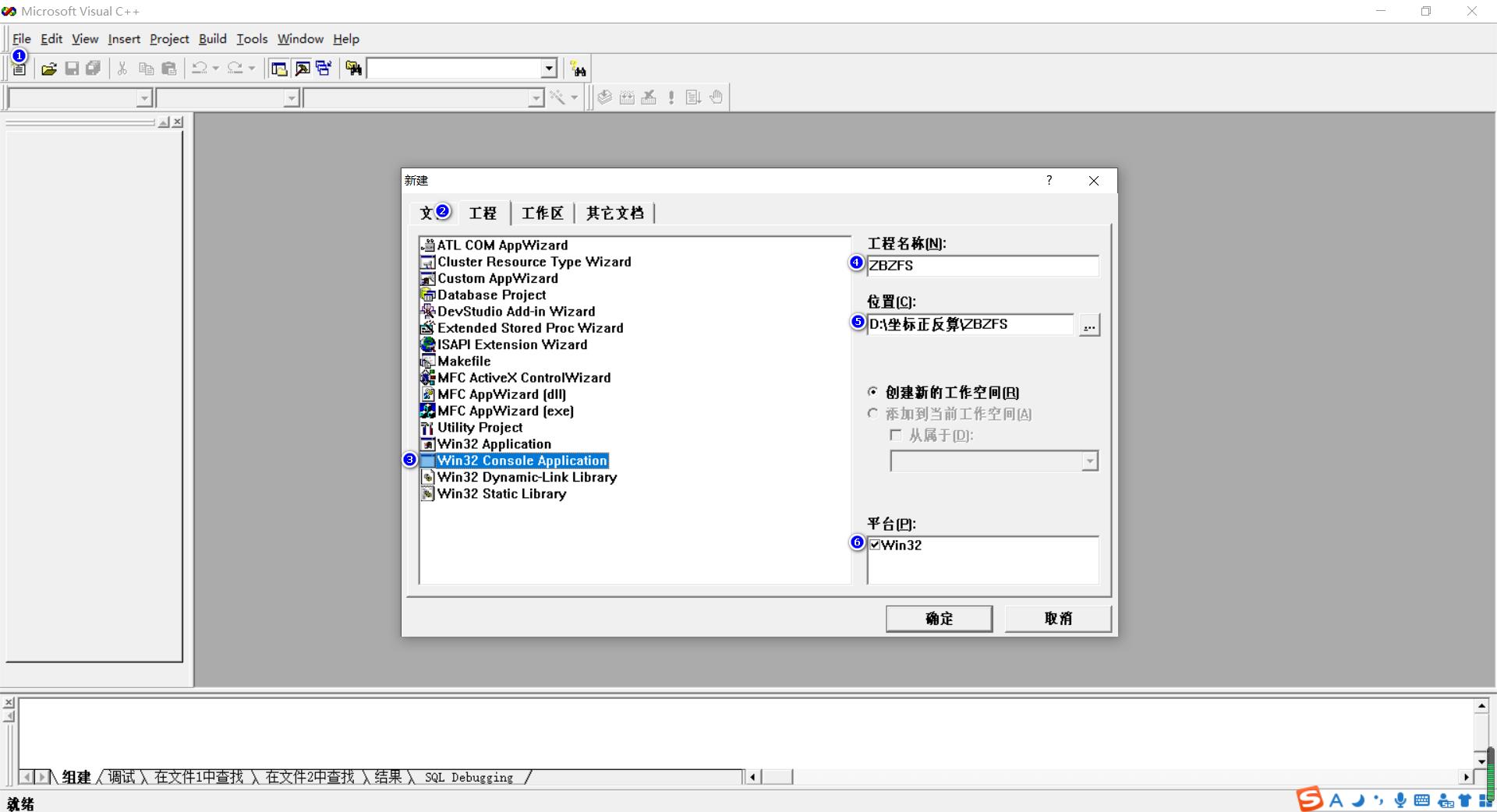Viewport: 1497px width, 812px height.
Task: Click the microphone icon in IME bar
Action: 1400,800
